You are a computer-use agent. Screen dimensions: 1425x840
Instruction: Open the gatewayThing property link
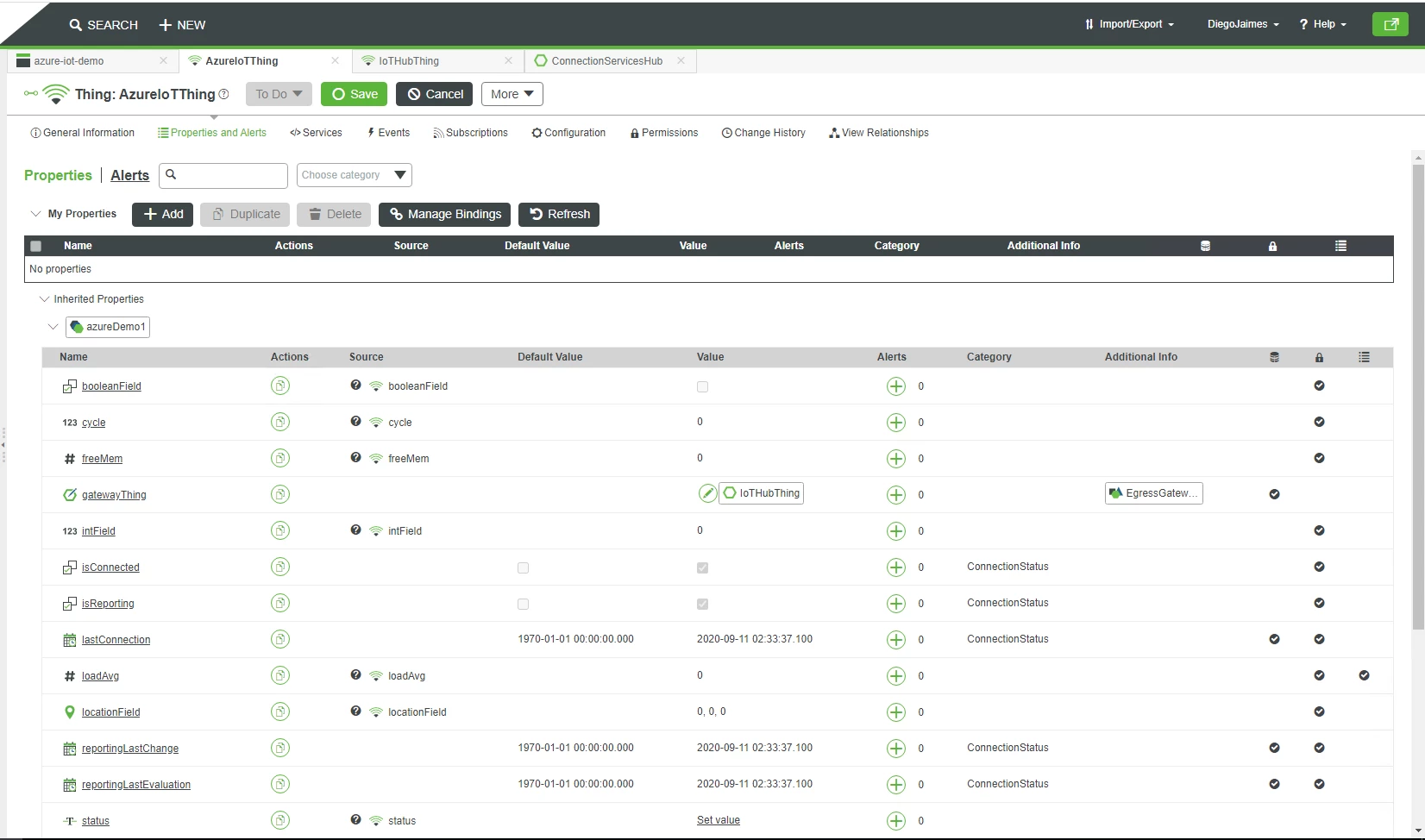[x=114, y=495]
